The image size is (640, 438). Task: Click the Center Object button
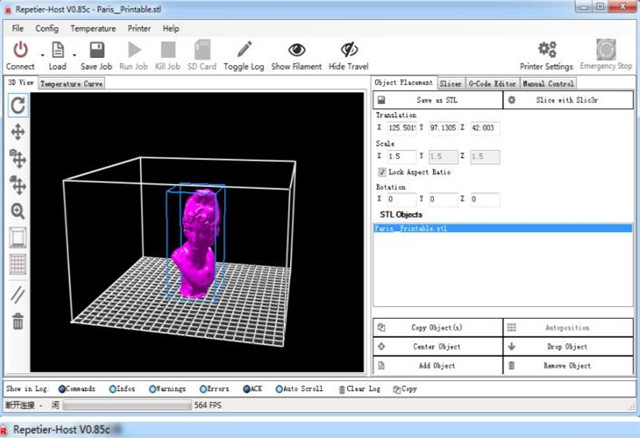pyautogui.click(x=436, y=347)
